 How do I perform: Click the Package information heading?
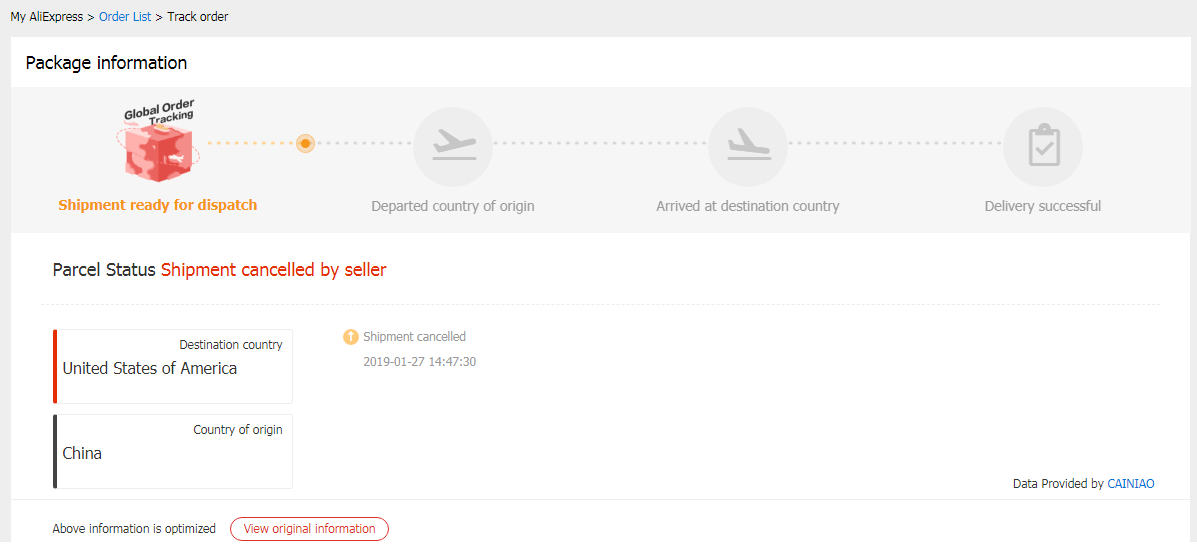click(x=106, y=63)
